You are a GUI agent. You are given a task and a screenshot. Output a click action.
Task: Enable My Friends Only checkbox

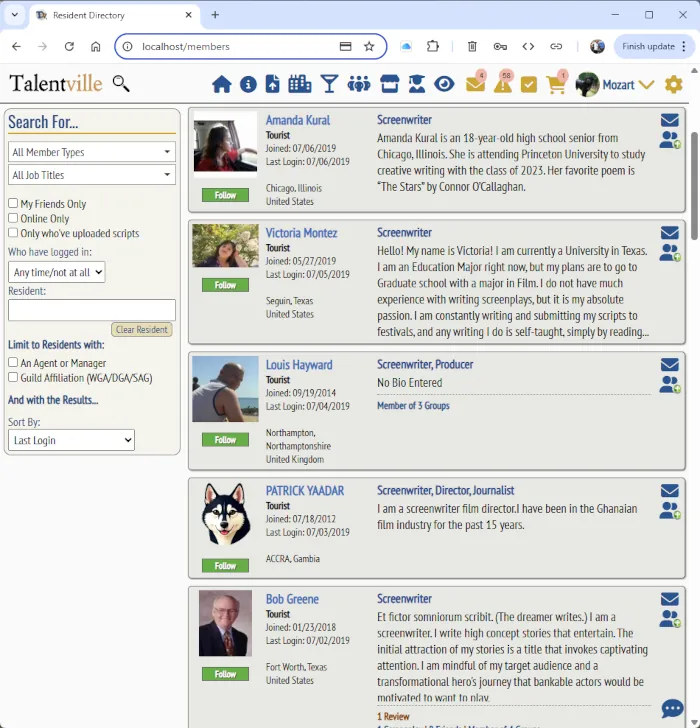click(x=13, y=204)
